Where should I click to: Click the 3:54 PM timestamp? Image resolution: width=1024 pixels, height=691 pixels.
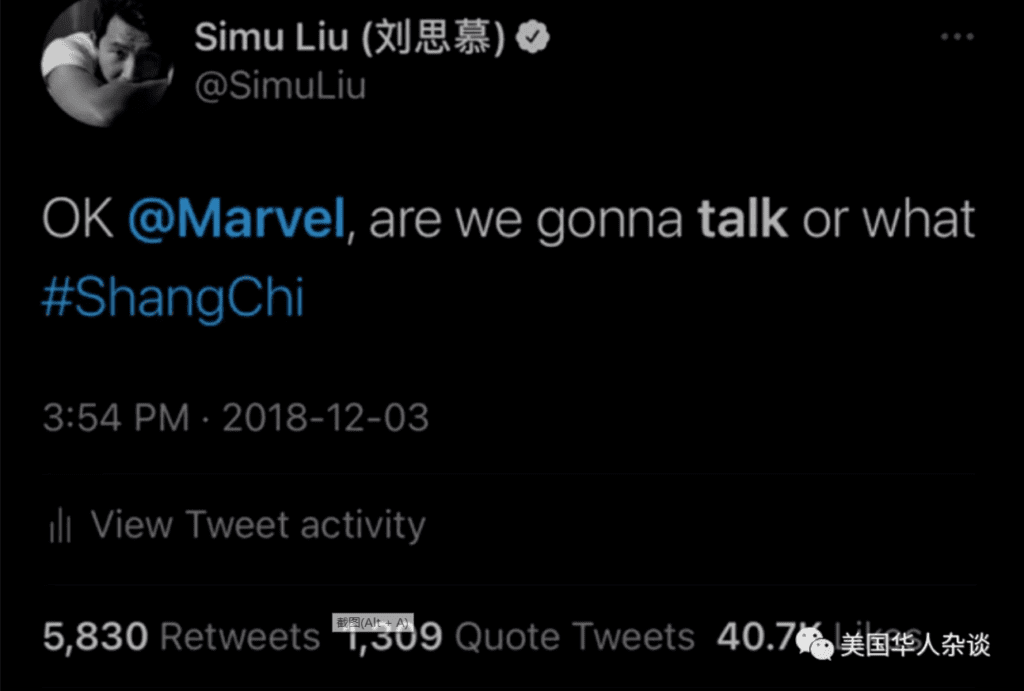coord(116,417)
